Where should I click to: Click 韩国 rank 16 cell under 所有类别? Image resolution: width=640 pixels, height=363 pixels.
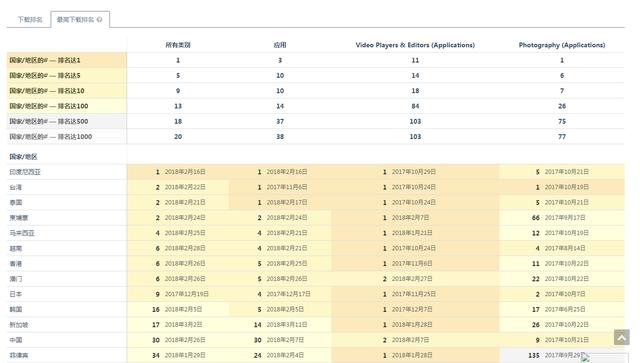(x=156, y=310)
